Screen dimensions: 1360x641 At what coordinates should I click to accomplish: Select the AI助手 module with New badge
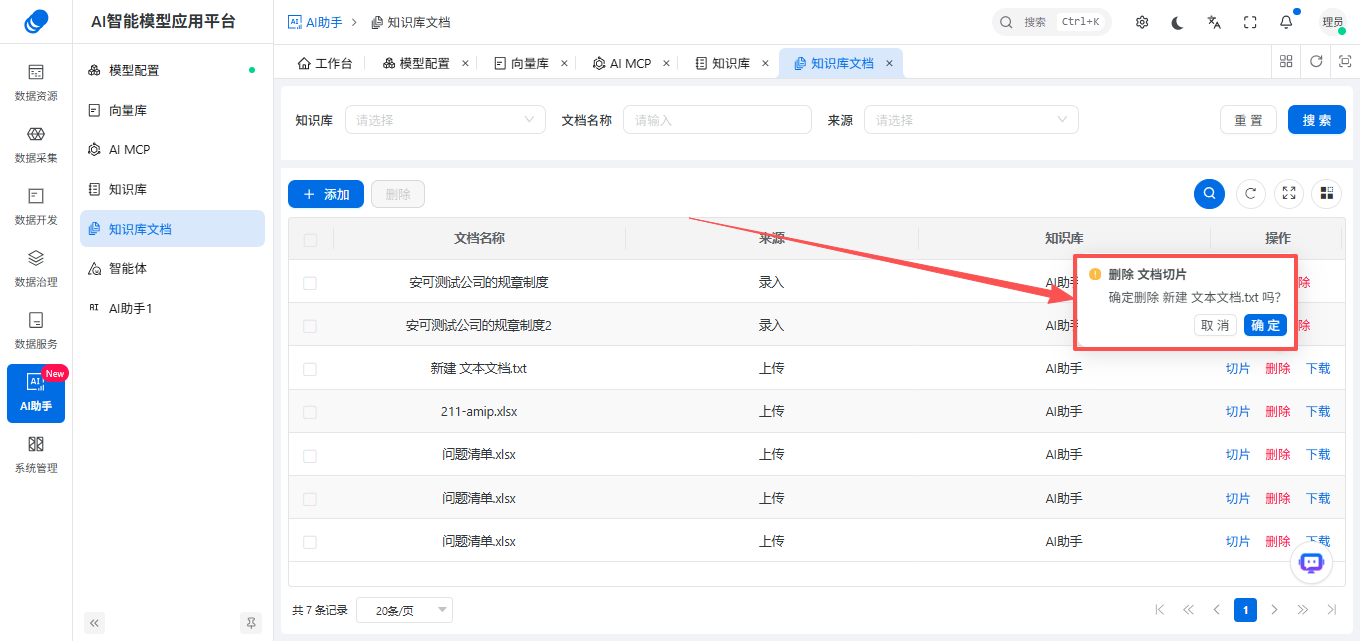click(x=36, y=393)
